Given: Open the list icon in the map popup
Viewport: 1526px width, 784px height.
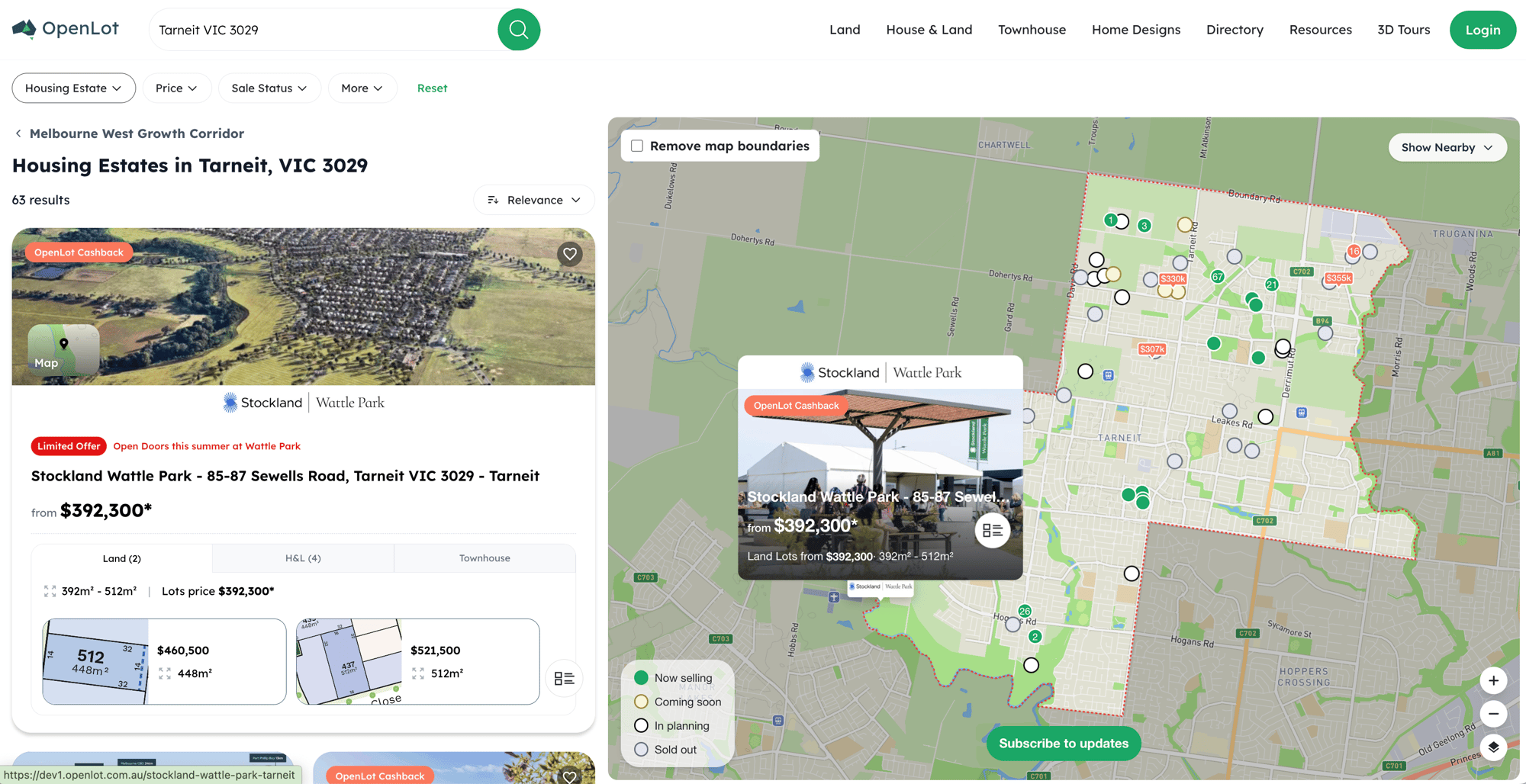Looking at the screenshot, I should [x=992, y=530].
